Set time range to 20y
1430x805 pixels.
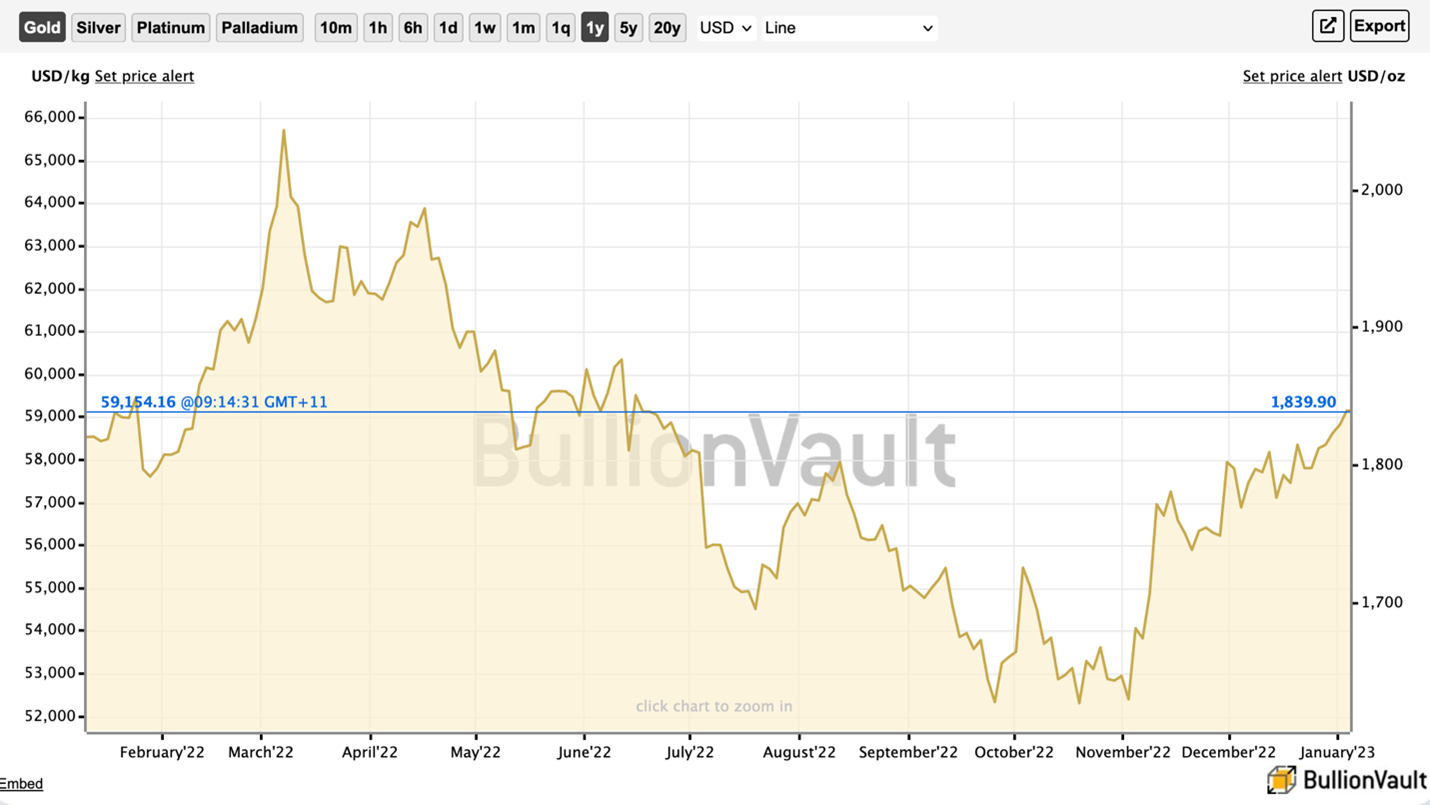[x=667, y=27]
